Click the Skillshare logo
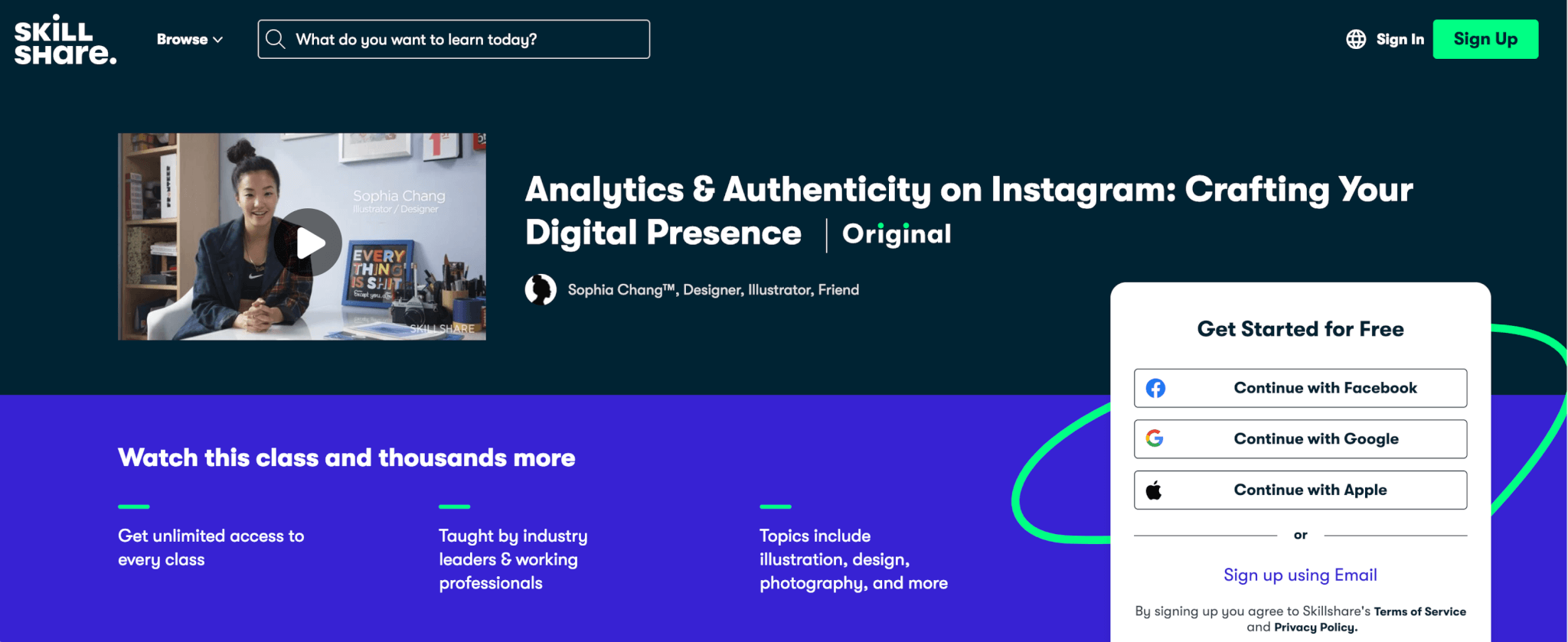 (64, 40)
